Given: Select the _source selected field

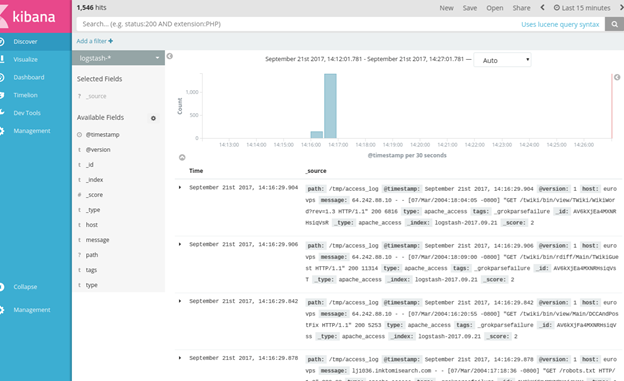Looking at the screenshot, I should [x=96, y=96].
